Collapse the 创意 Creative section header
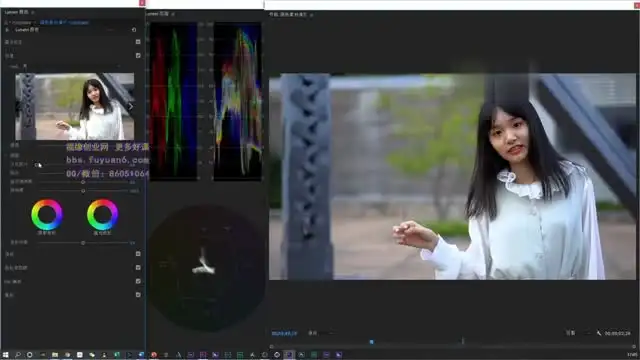Screen dimensions: 640x360 coord(9,56)
